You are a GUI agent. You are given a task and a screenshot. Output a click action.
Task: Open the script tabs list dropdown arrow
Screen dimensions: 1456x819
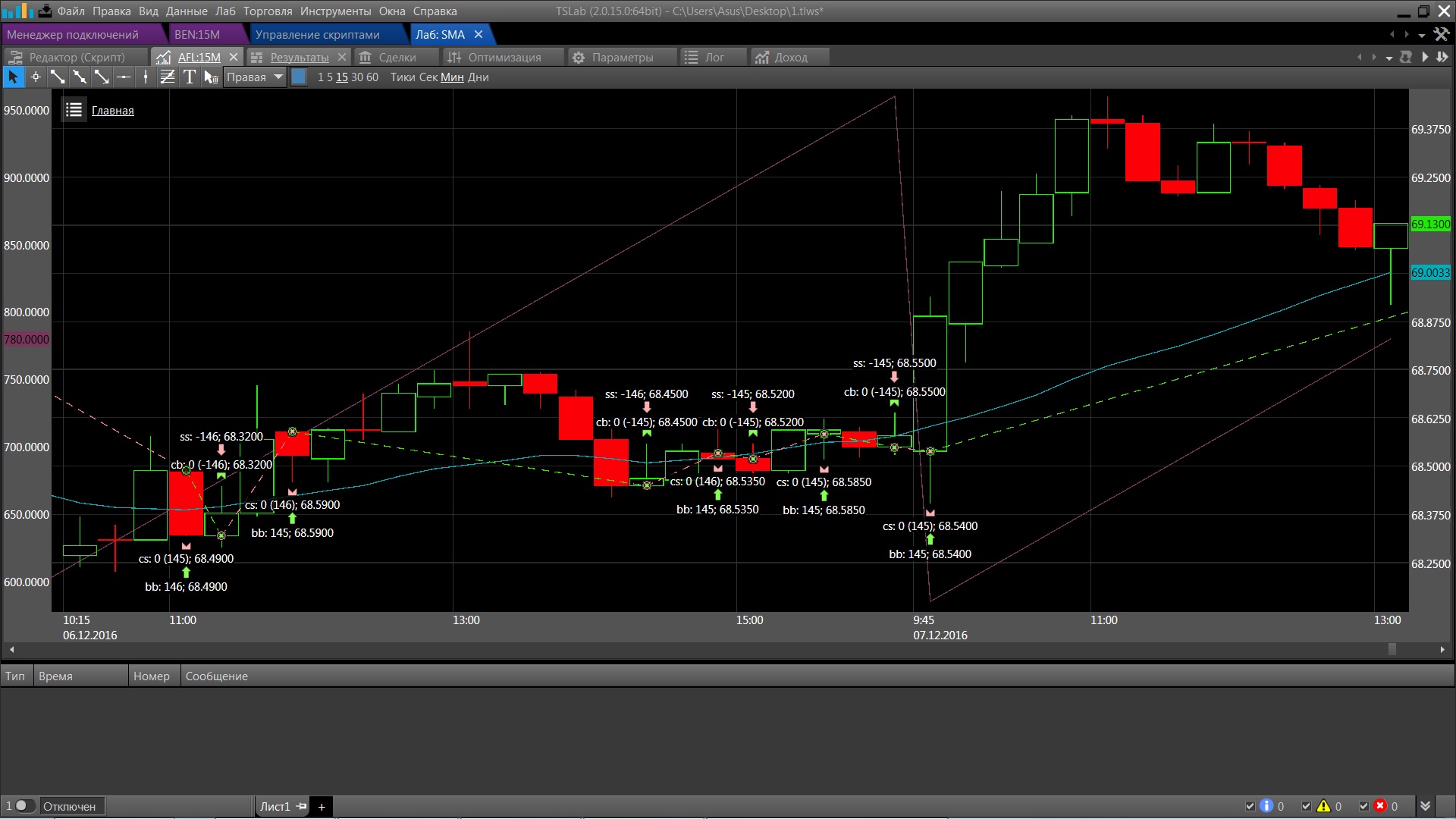[x=1389, y=58]
